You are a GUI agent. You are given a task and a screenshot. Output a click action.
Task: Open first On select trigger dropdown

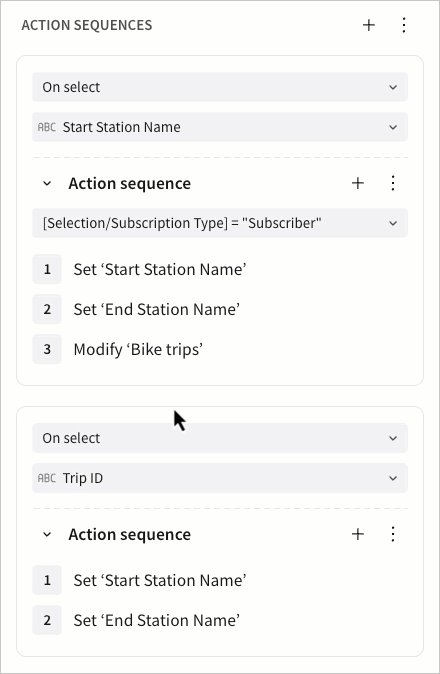pos(220,87)
